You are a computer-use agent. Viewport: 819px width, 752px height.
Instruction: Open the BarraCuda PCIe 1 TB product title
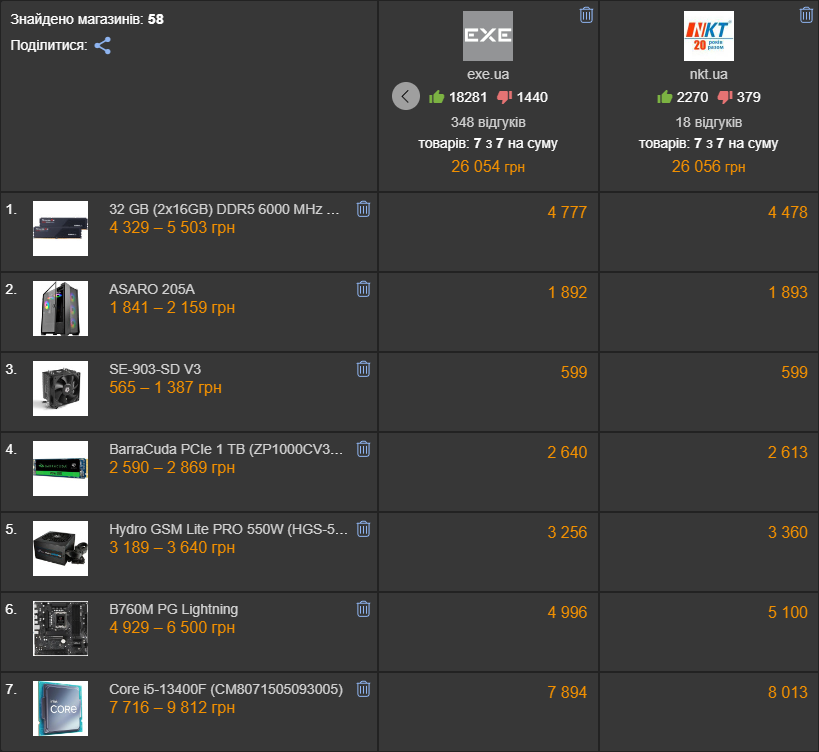tap(226, 449)
